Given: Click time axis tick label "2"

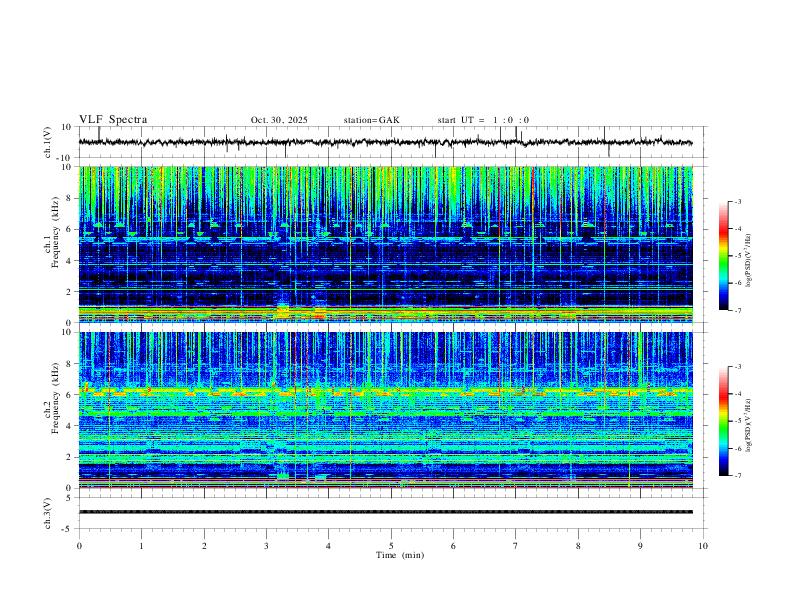Looking at the screenshot, I should [x=204, y=546].
